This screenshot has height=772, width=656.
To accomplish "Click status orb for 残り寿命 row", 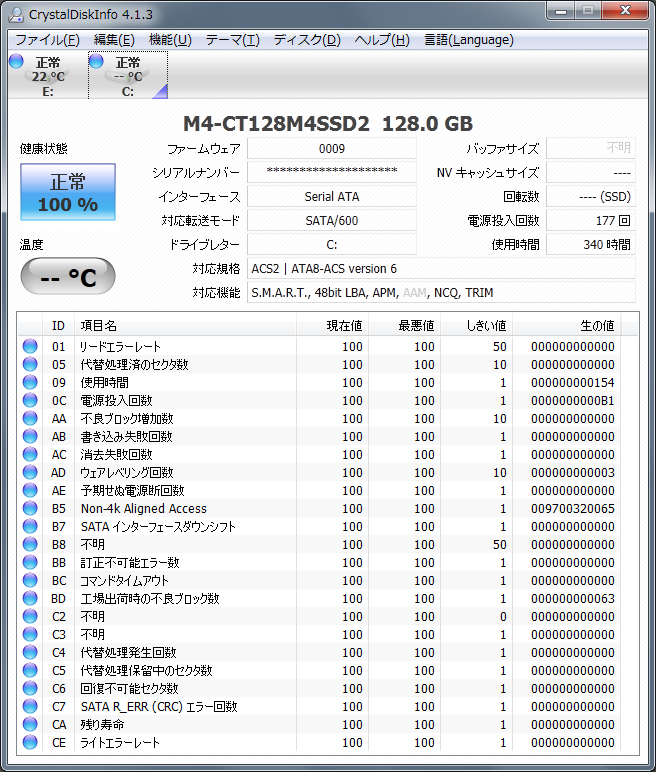I will pyautogui.click(x=30, y=725).
